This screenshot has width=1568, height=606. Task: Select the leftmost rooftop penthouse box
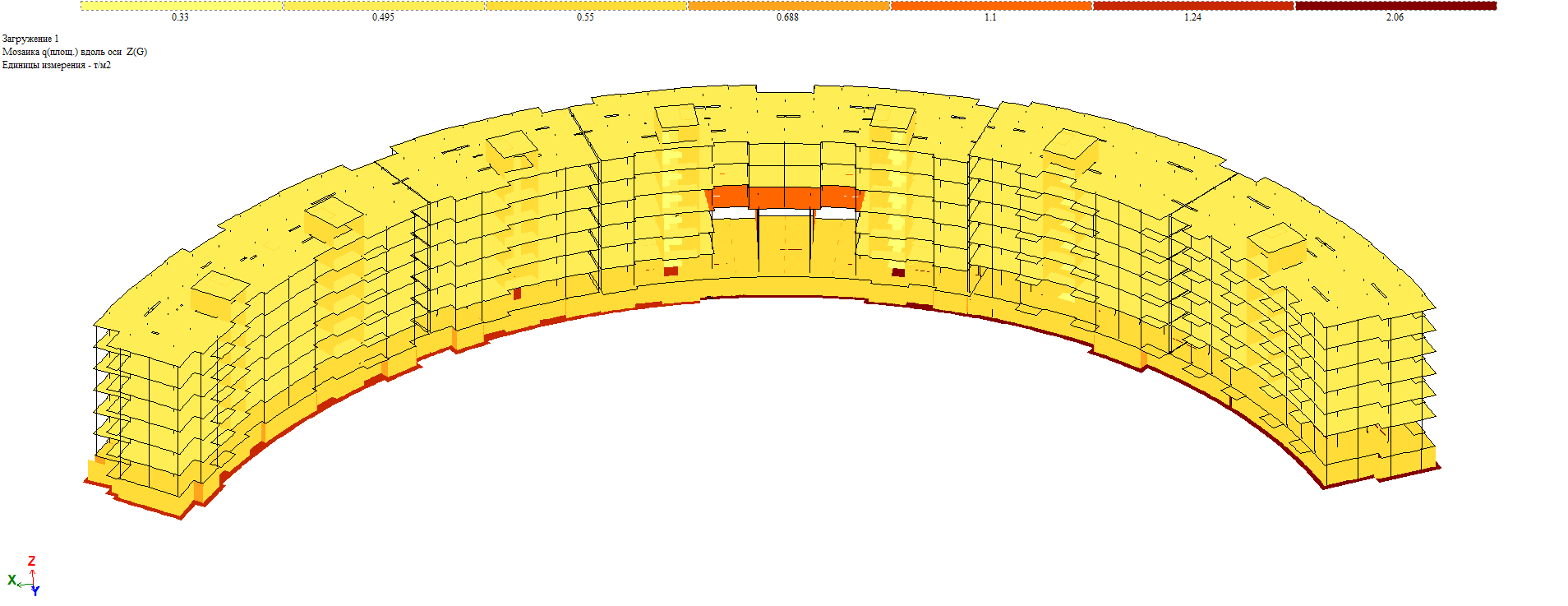[x=219, y=290]
